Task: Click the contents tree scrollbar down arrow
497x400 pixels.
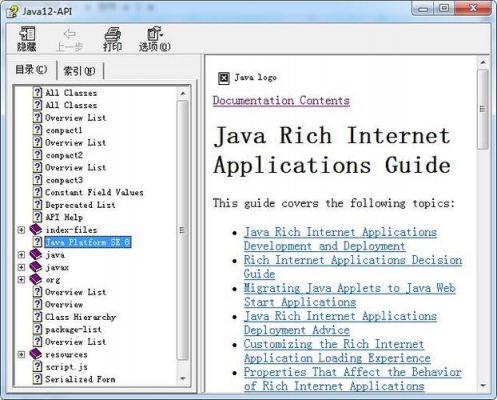Action: (182, 379)
